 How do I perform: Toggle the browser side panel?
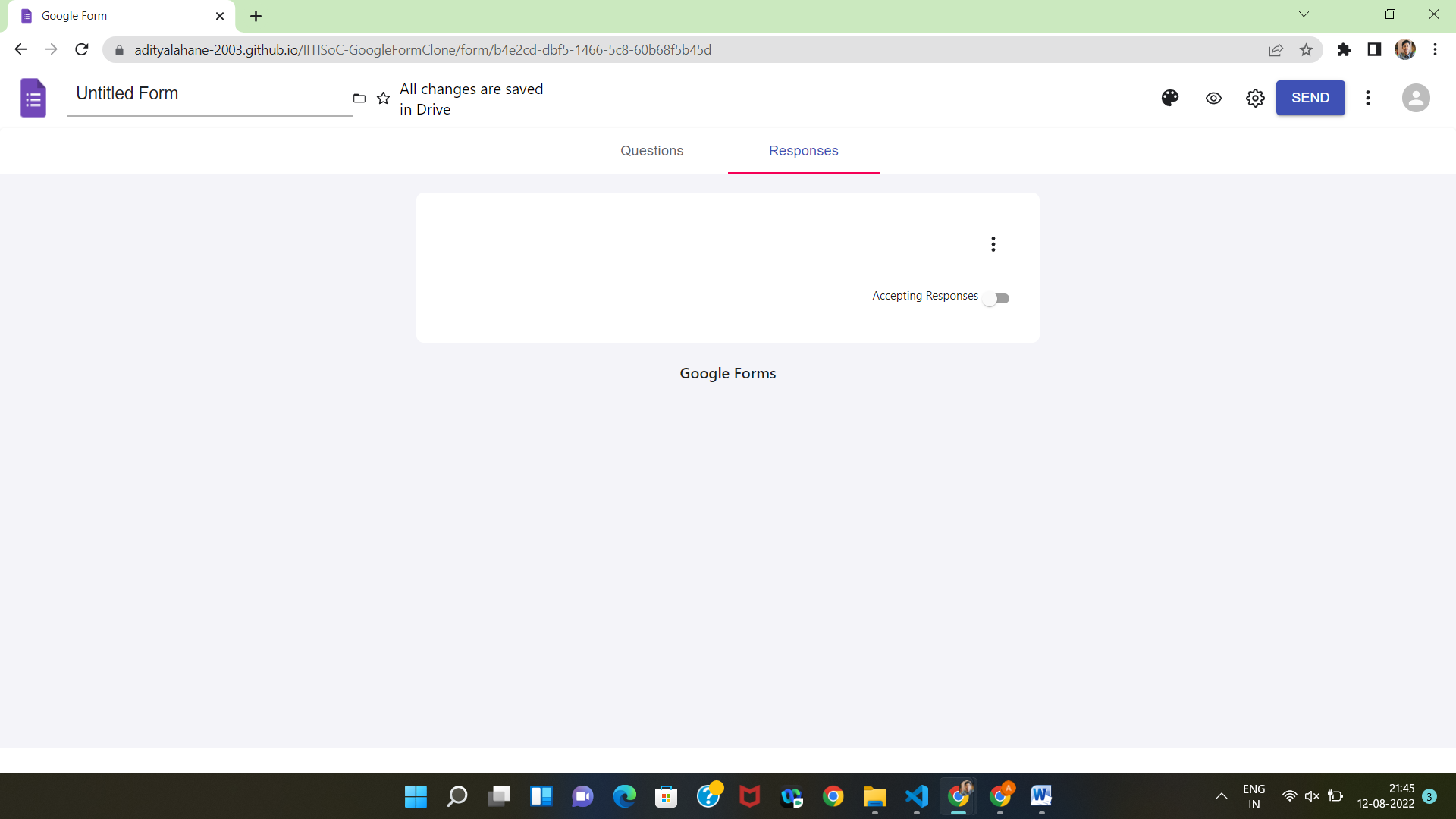pos(1374,49)
